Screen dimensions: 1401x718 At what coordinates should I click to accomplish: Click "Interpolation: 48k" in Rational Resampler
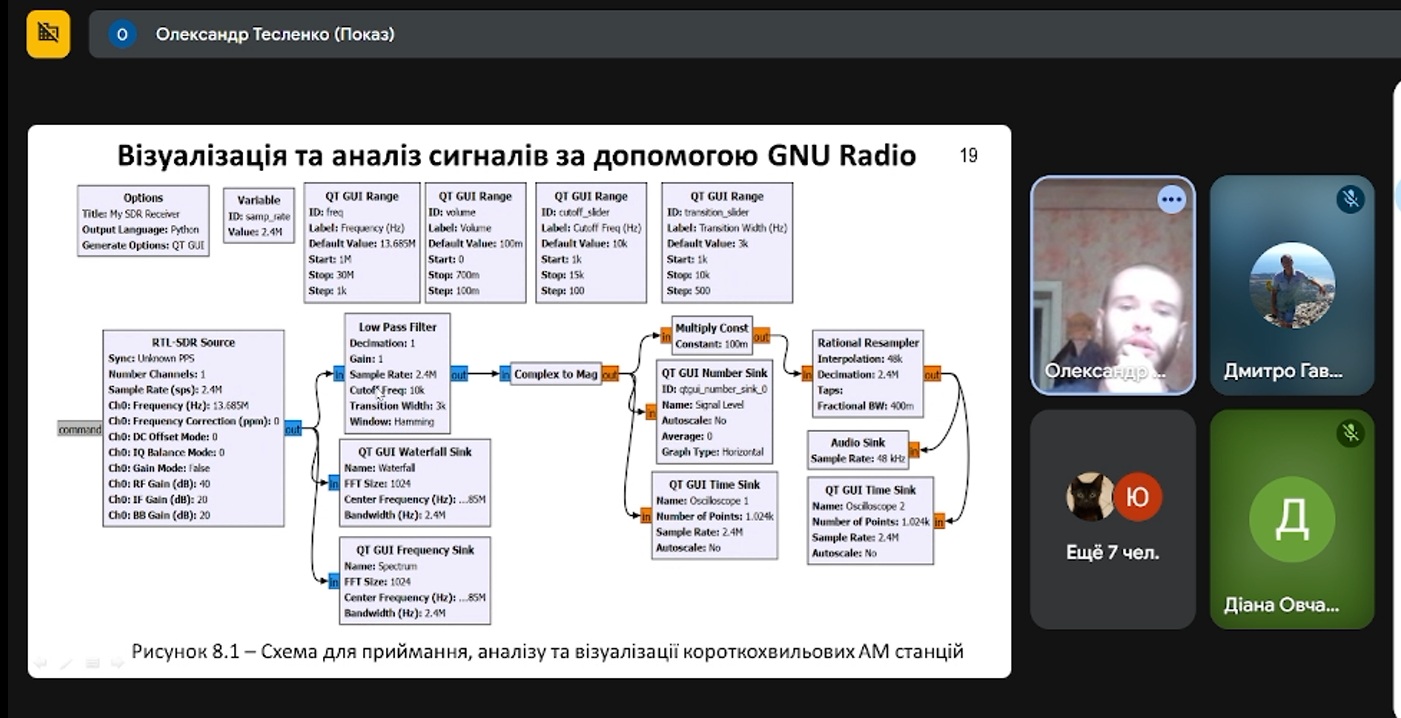(x=860, y=358)
